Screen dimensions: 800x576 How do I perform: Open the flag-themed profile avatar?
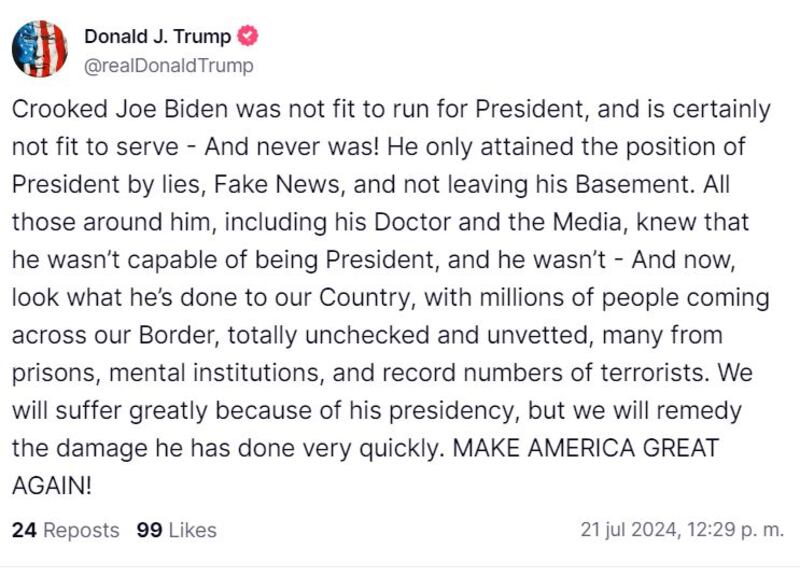coord(40,49)
